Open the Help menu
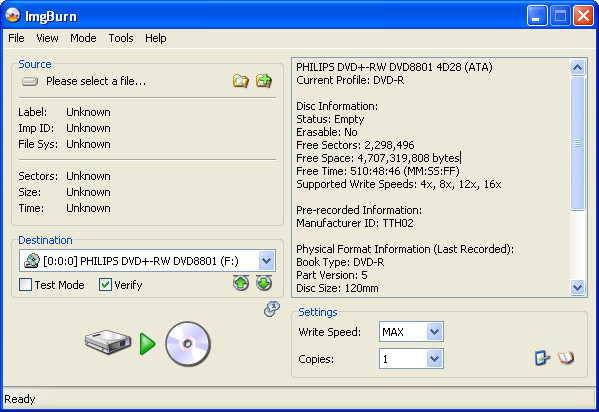Screen dimensions: 599x412 [155, 38]
